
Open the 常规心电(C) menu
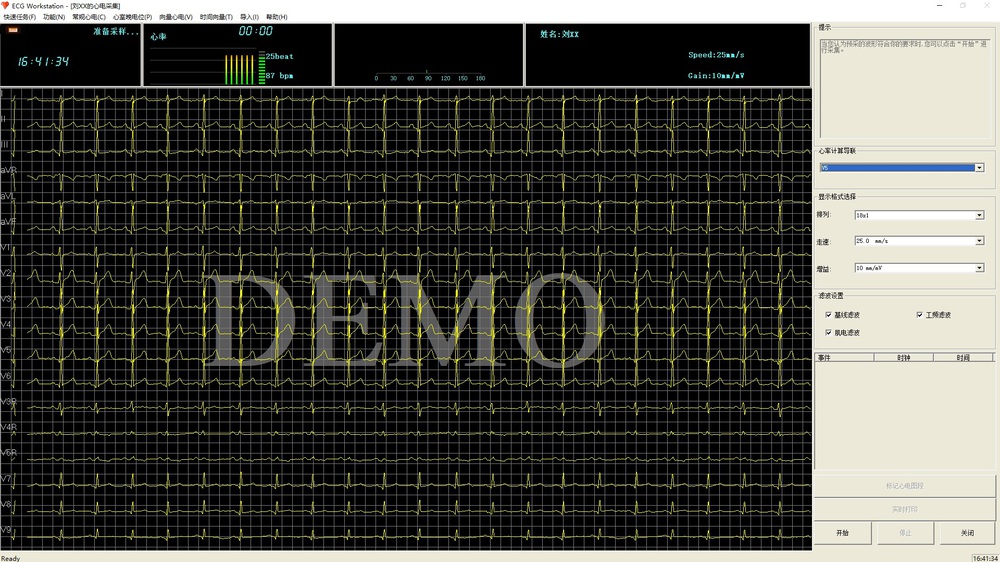[x=89, y=17]
